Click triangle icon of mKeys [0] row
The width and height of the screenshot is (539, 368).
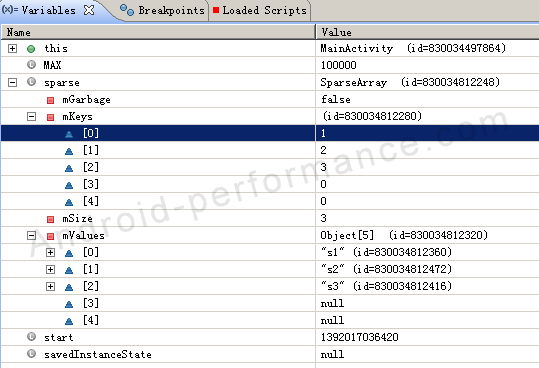tap(69, 134)
